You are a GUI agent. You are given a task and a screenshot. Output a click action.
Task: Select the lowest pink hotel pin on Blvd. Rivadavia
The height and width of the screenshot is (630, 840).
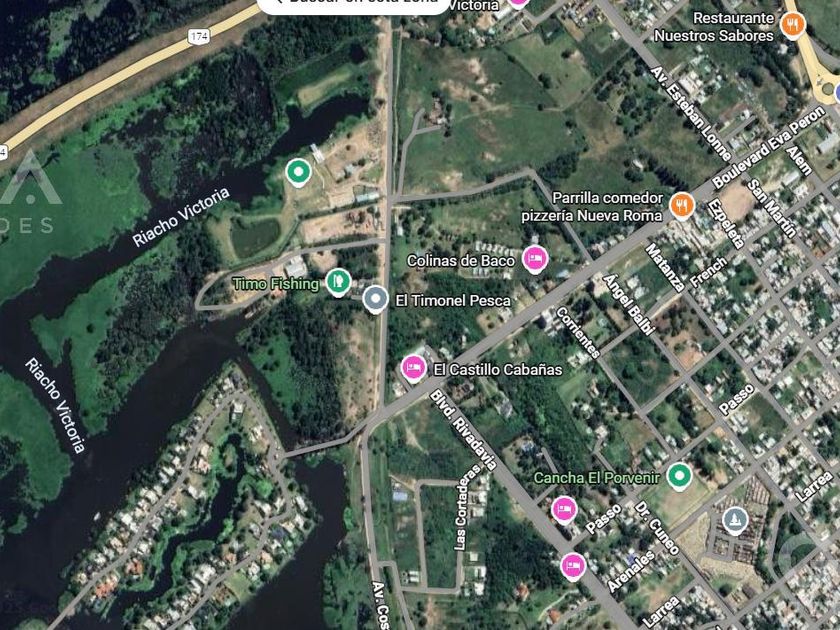pyautogui.click(x=573, y=566)
